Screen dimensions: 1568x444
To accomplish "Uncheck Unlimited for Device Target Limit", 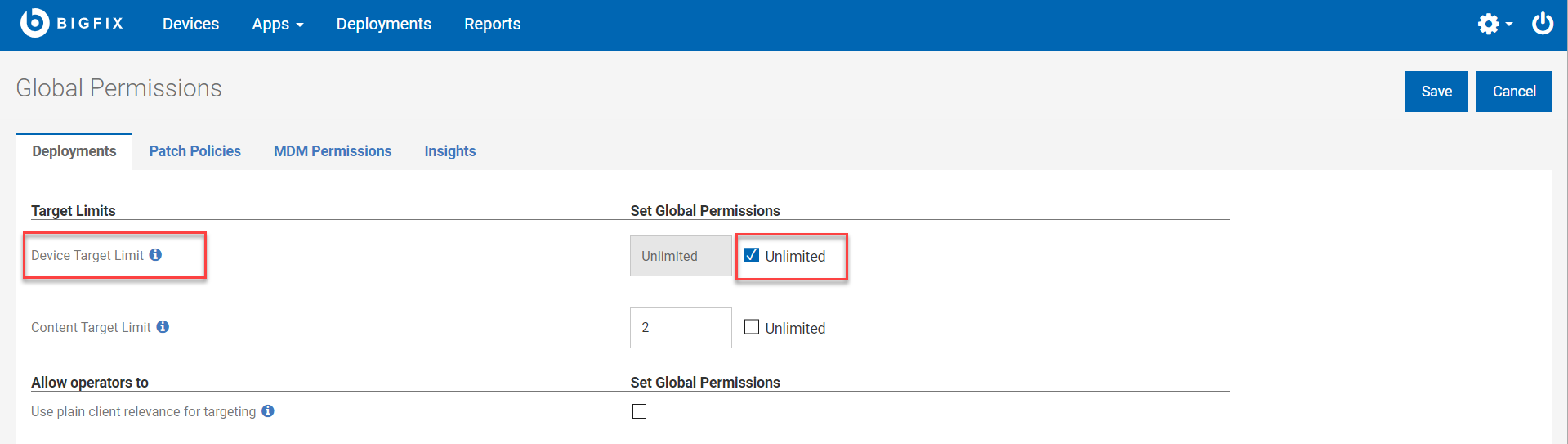I will click(752, 255).
